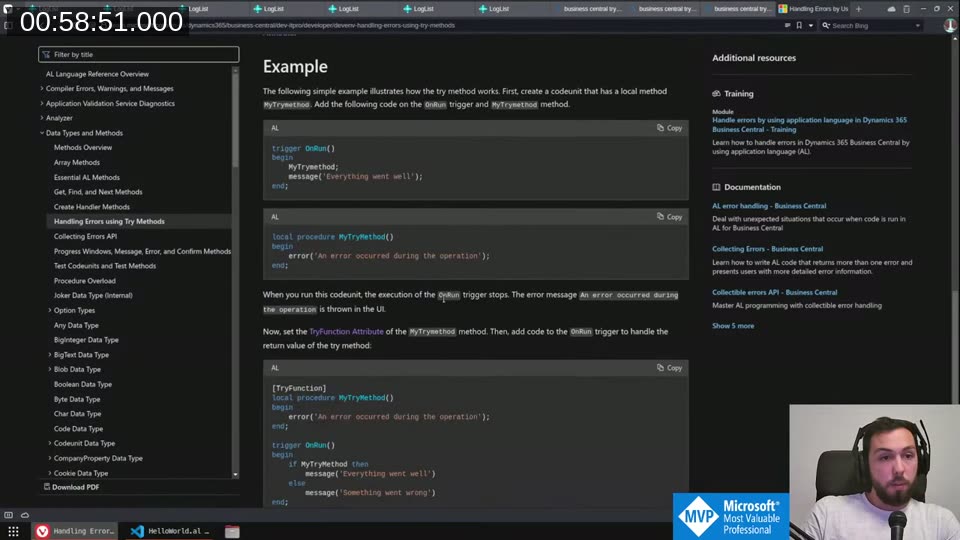The image size is (960, 540).
Task: Copy the first OnRun trigger code block
Action: [669, 128]
